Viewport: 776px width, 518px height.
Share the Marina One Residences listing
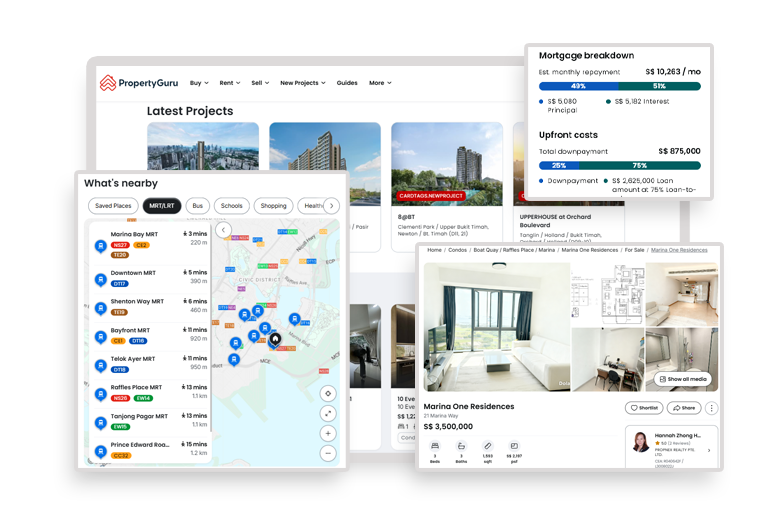[x=684, y=408]
